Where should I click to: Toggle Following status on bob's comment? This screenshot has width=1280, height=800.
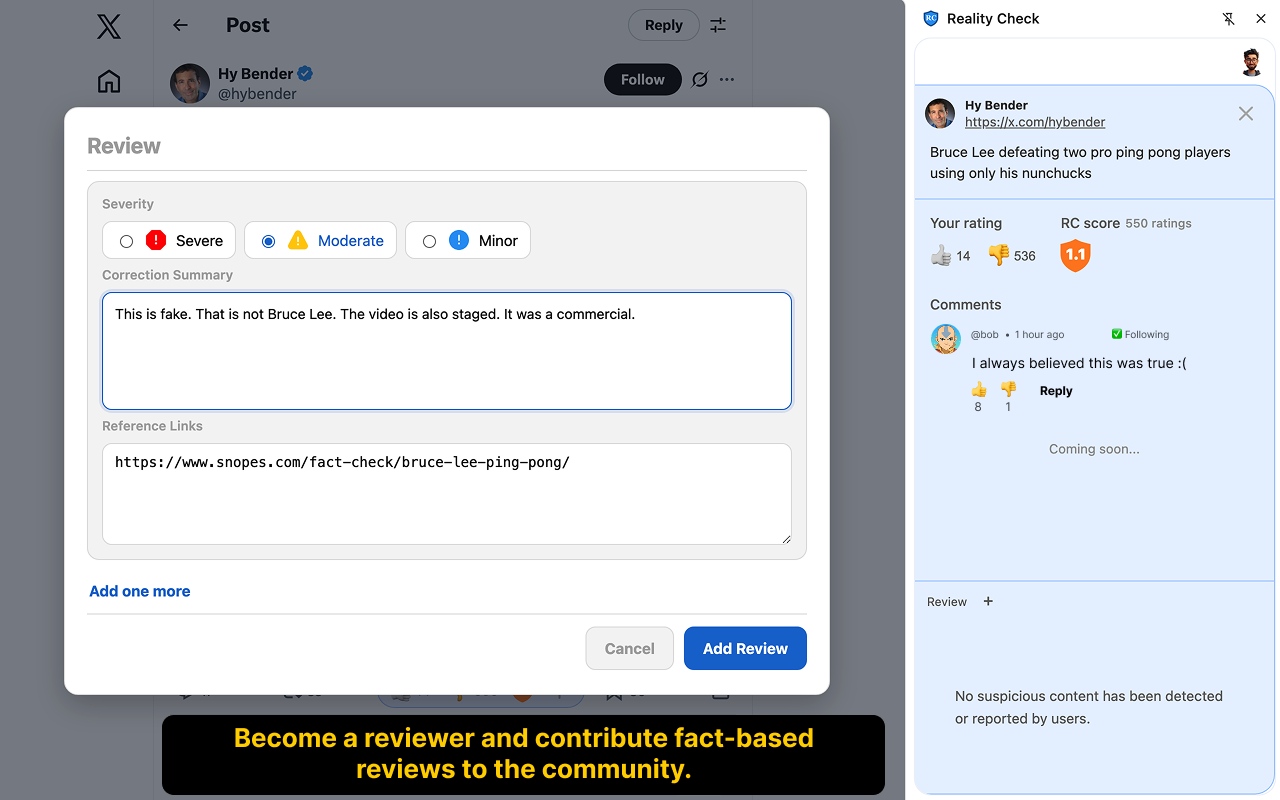pyautogui.click(x=1140, y=334)
